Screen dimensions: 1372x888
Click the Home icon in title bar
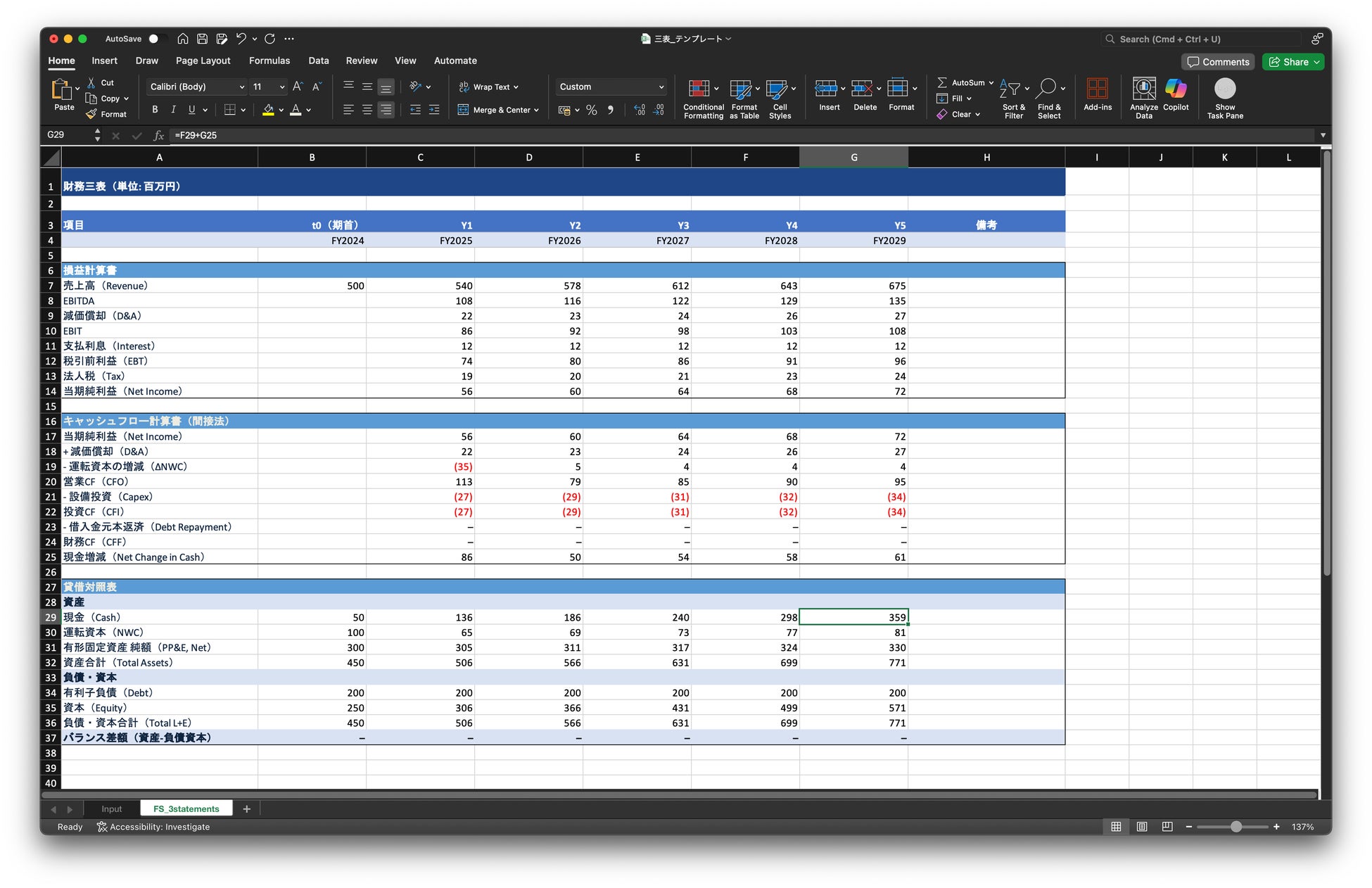pos(183,39)
